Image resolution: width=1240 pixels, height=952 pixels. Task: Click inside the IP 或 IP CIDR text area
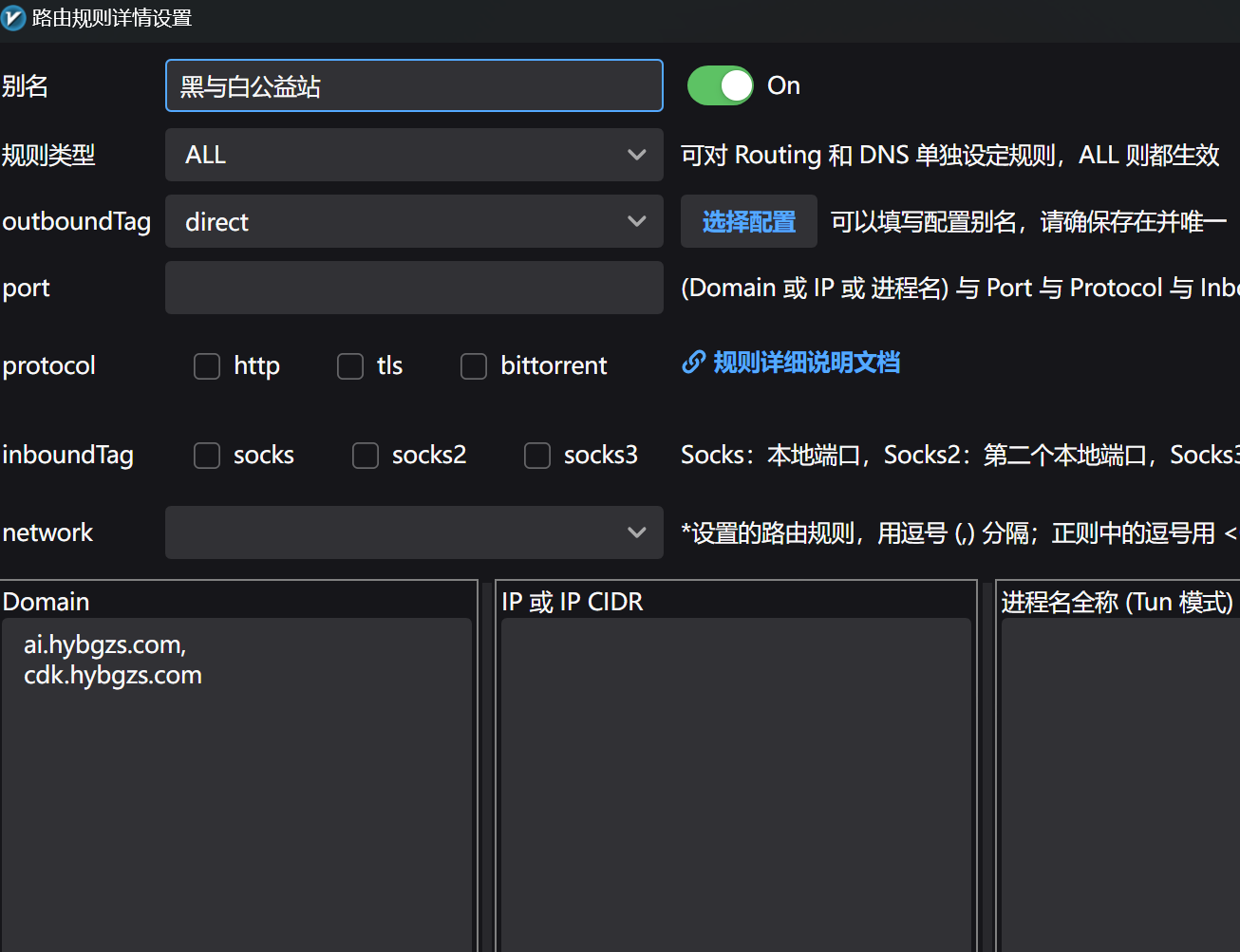[x=736, y=785]
